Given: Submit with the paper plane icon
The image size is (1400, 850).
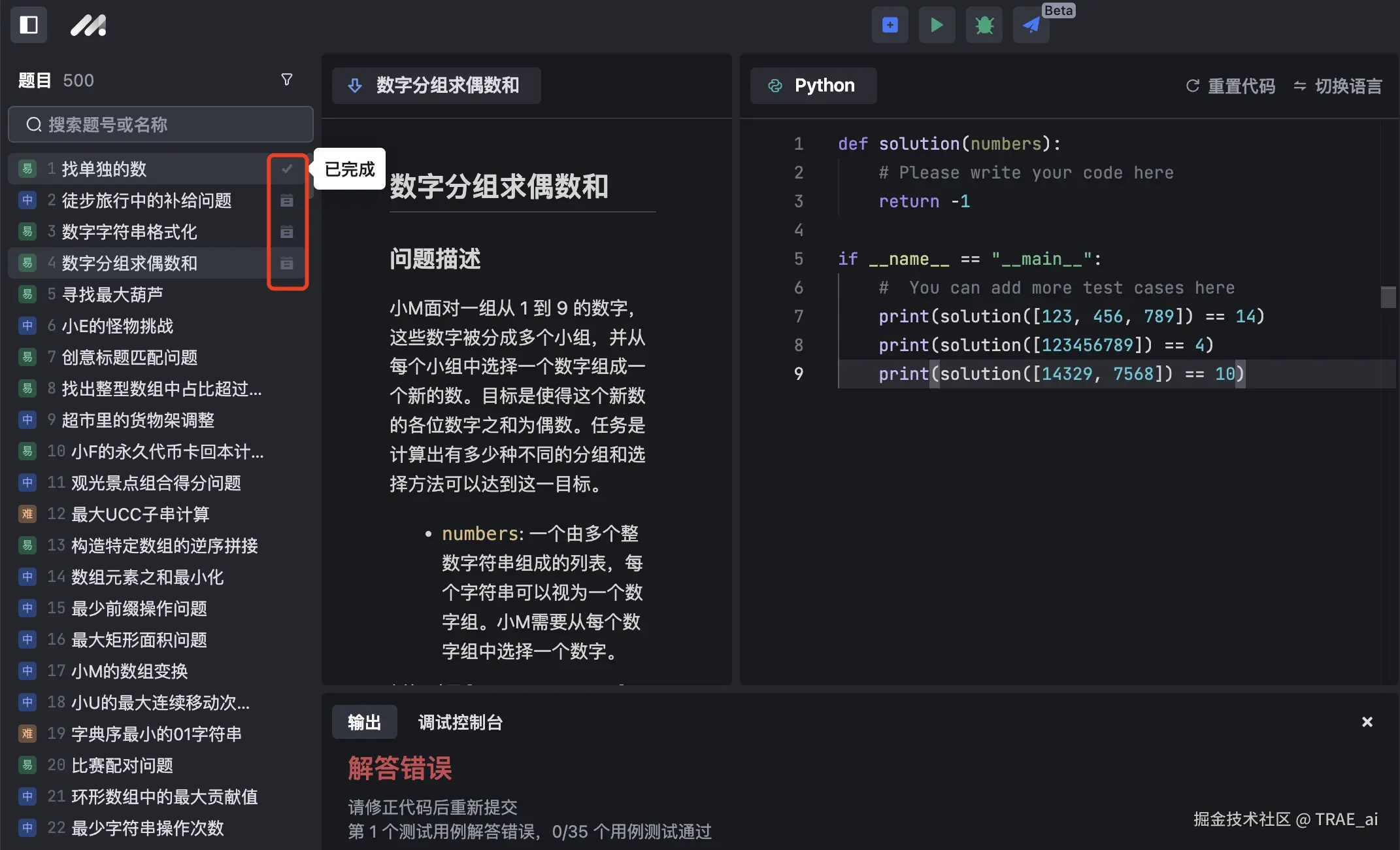Looking at the screenshot, I should tap(1031, 25).
